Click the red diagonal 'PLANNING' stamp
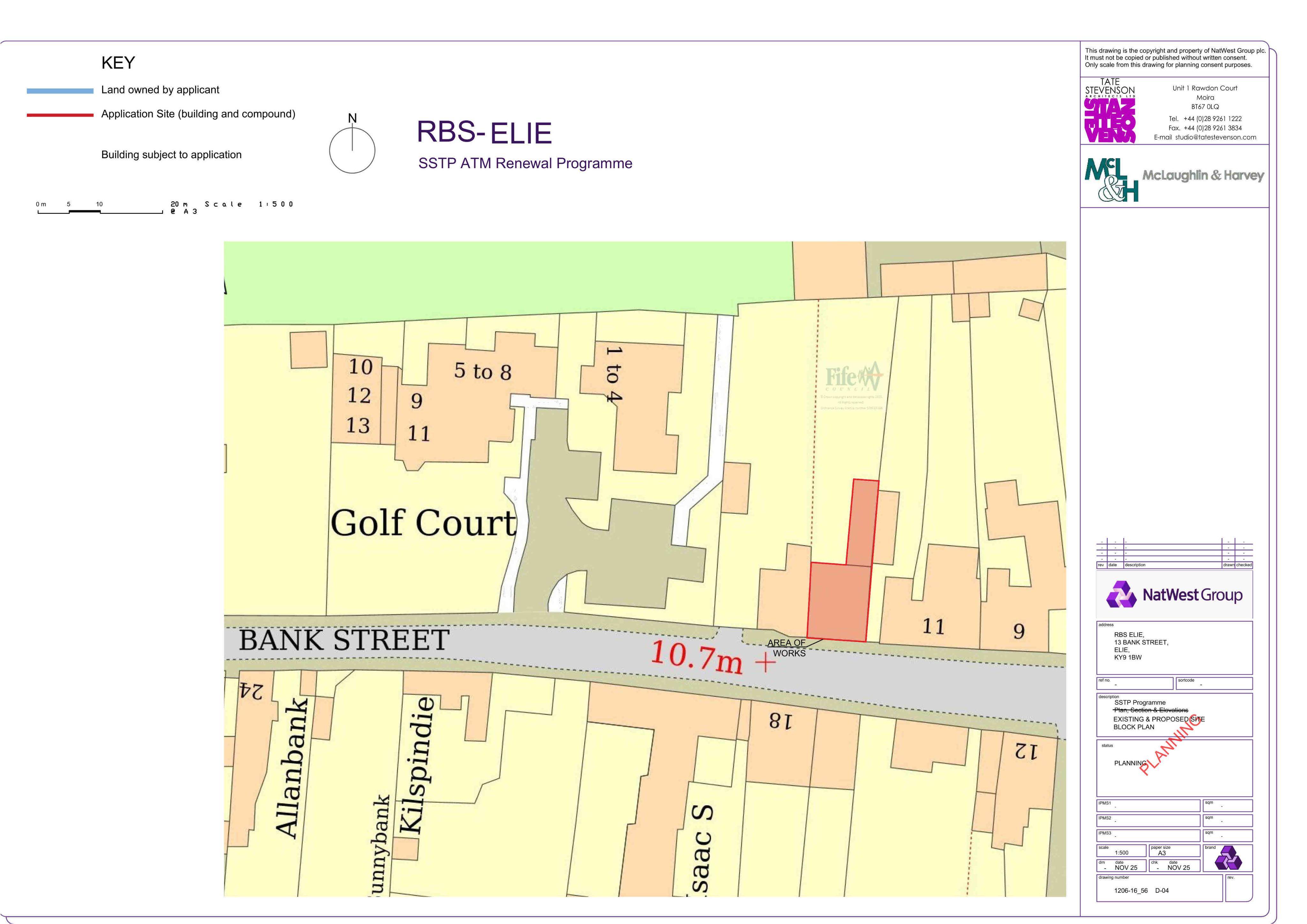Screen dimensions: 1307x924 [1171, 745]
